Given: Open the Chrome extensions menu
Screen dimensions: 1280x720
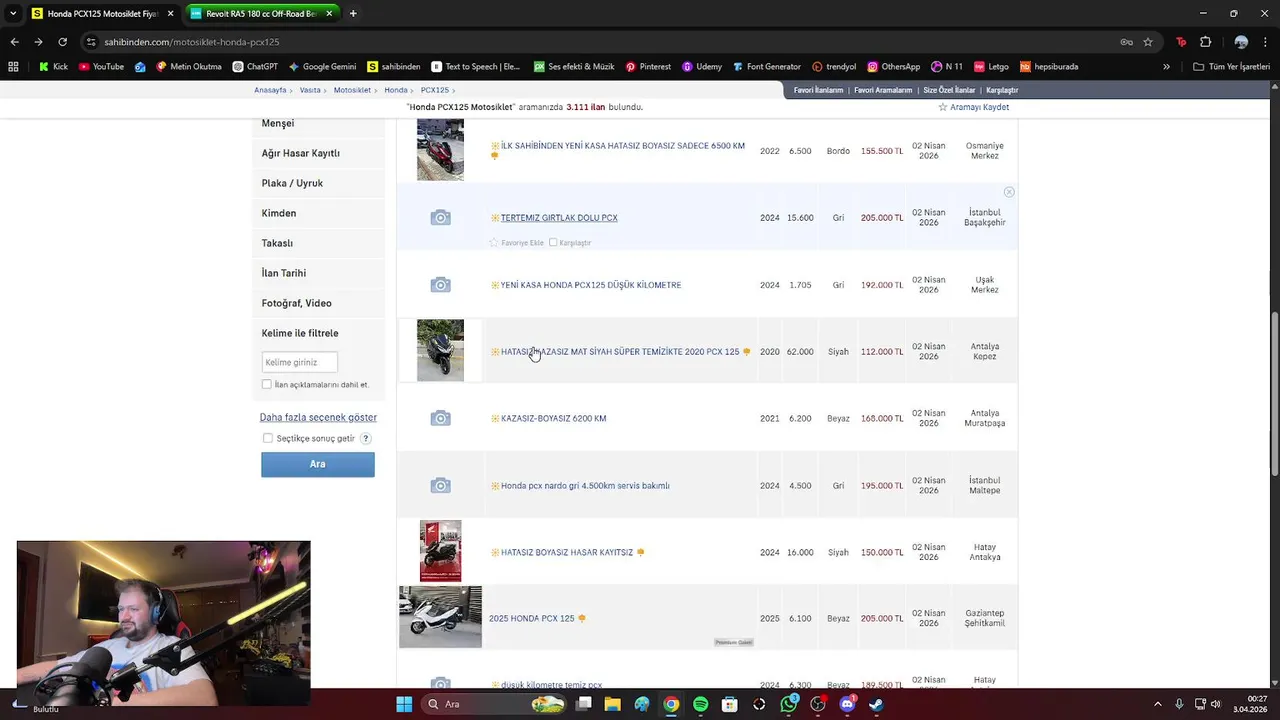Looking at the screenshot, I should point(1205,42).
